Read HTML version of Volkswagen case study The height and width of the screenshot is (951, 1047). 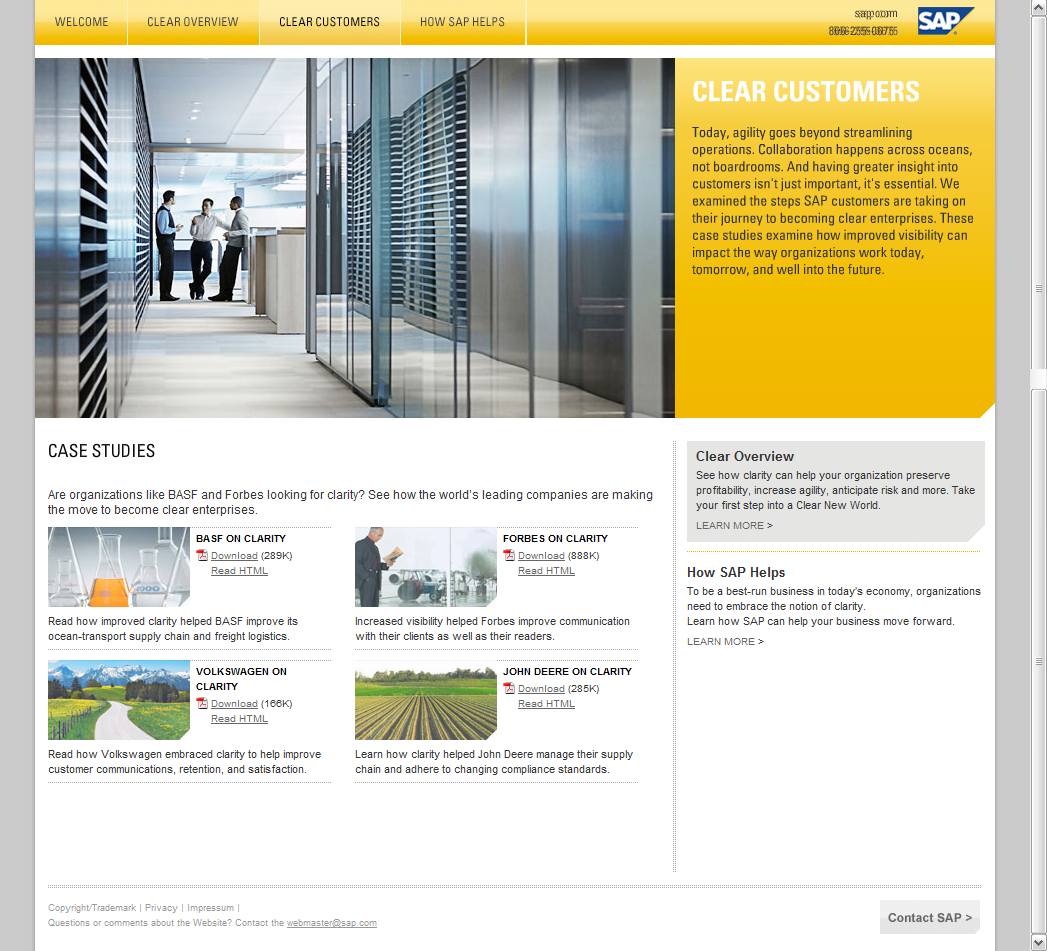239,719
